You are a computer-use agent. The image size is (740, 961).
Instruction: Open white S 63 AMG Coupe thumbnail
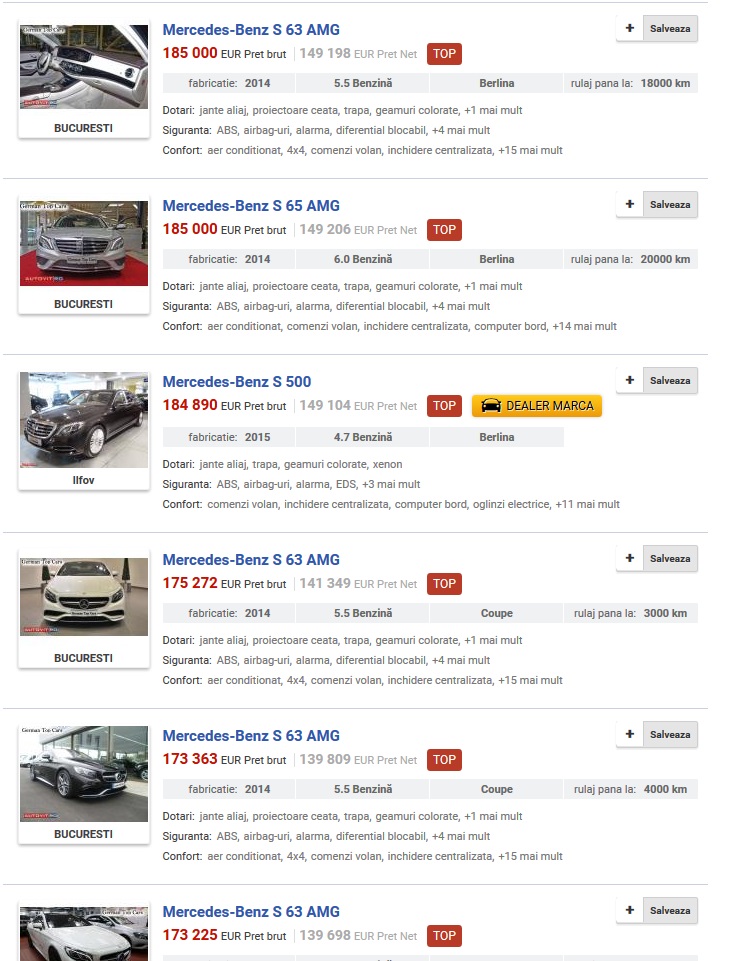pyautogui.click(x=84, y=597)
